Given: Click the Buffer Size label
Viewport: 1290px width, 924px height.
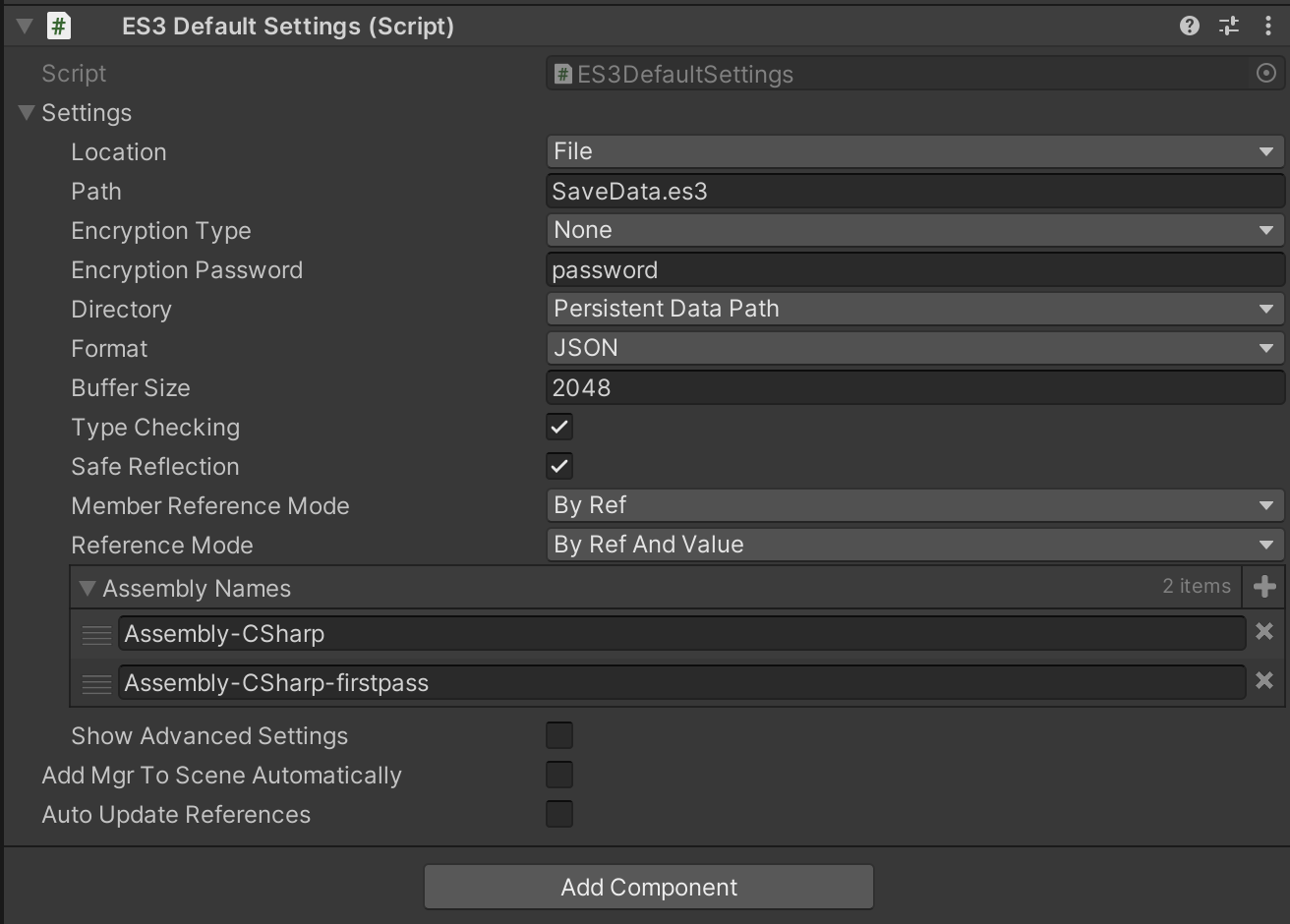Looking at the screenshot, I should click(x=131, y=388).
